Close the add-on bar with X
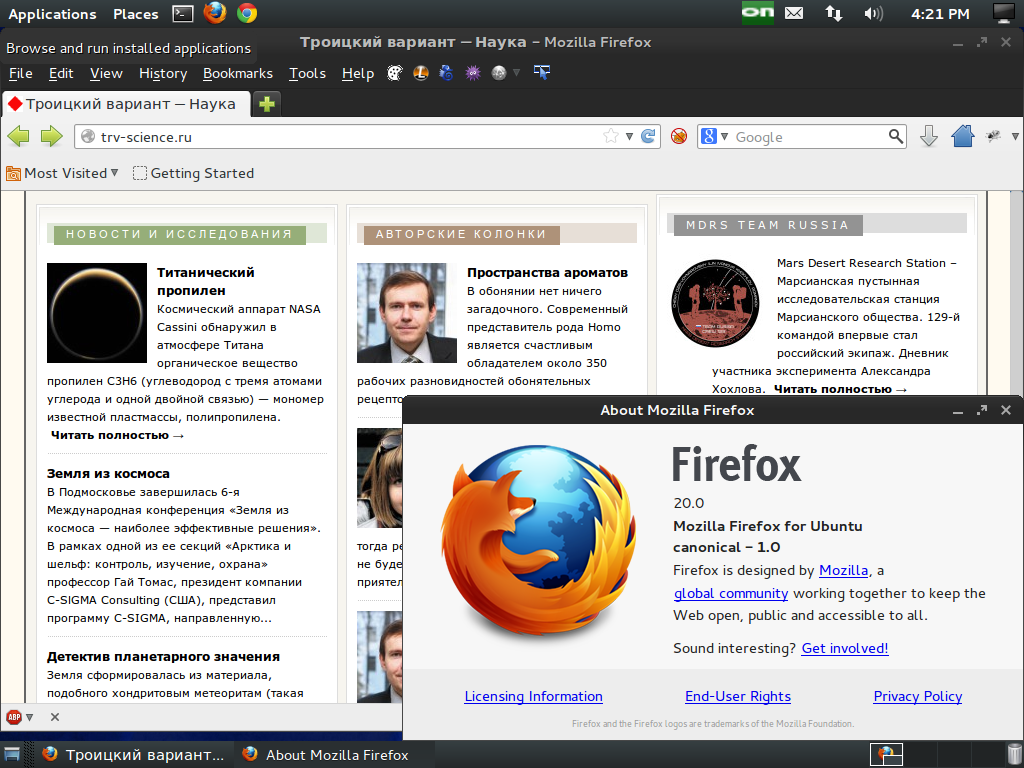Image resolution: width=1024 pixels, height=768 pixels. (55, 717)
